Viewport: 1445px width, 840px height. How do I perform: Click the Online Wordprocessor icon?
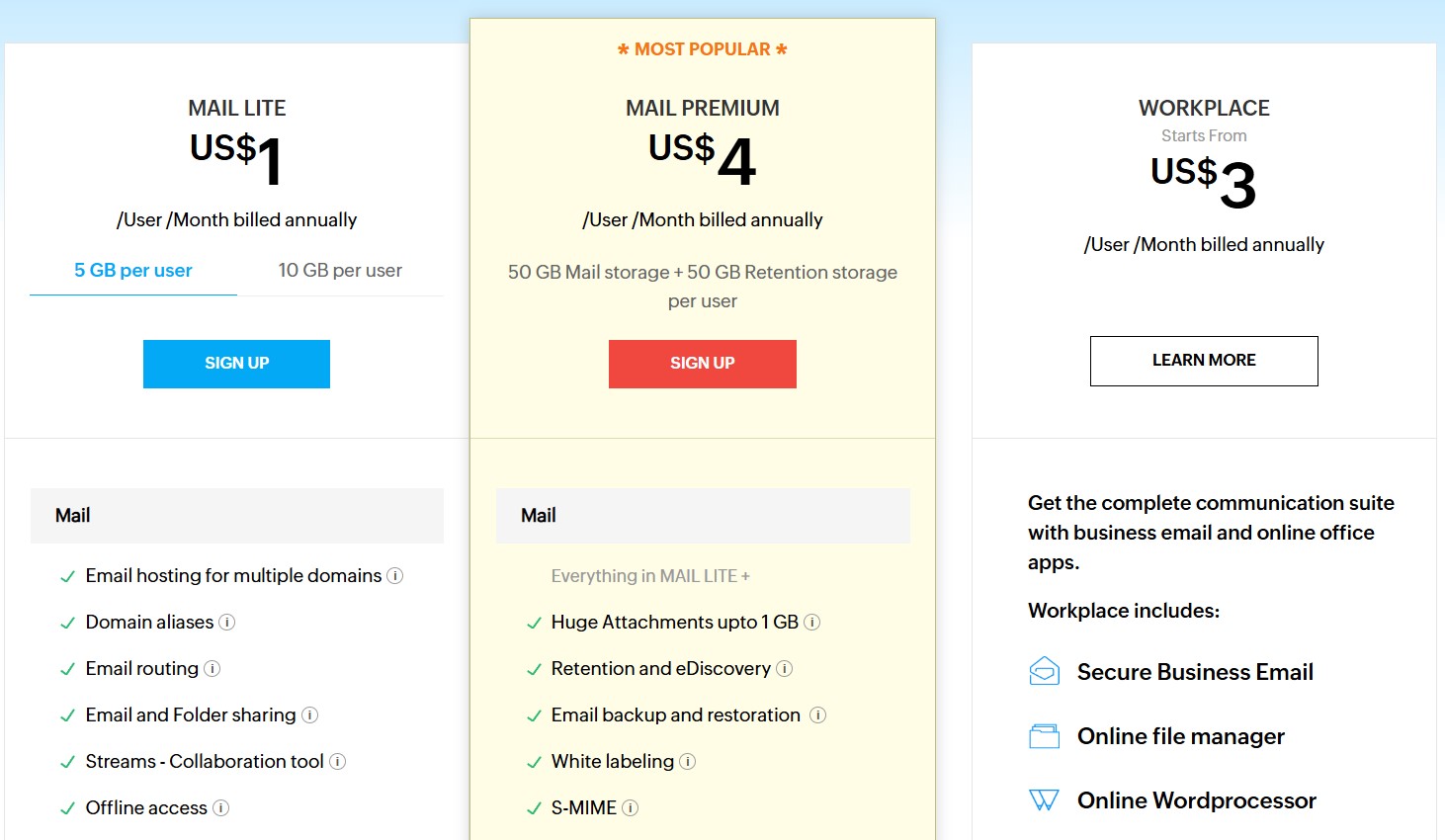(1044, 799)
